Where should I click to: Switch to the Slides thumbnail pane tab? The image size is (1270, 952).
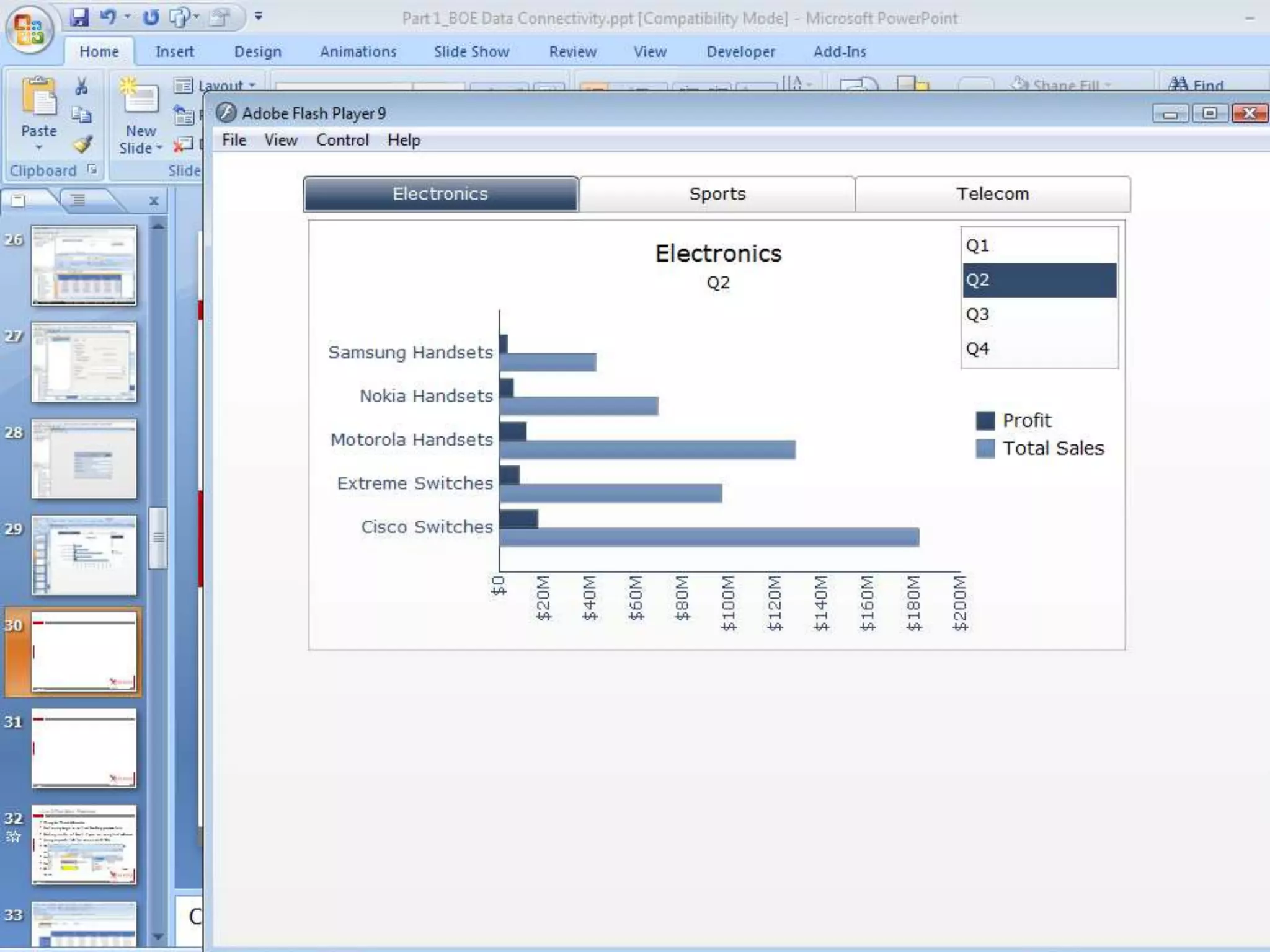pyautogui.click(x=19, y=200)
